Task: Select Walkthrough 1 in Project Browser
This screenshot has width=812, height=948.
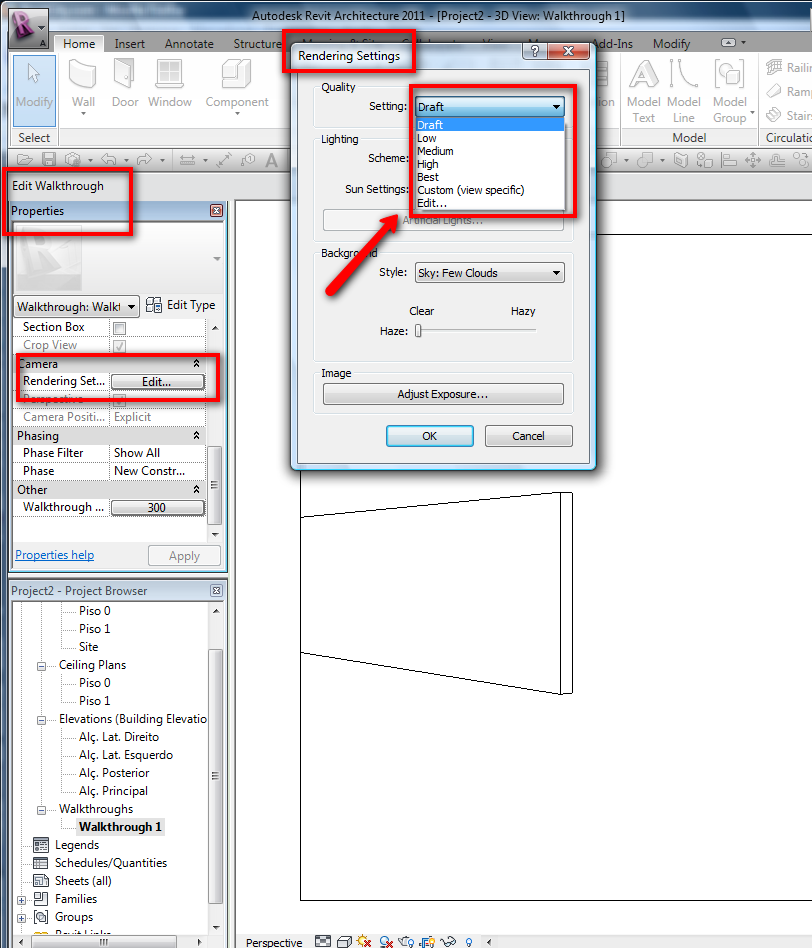Action: click(120, 826)
